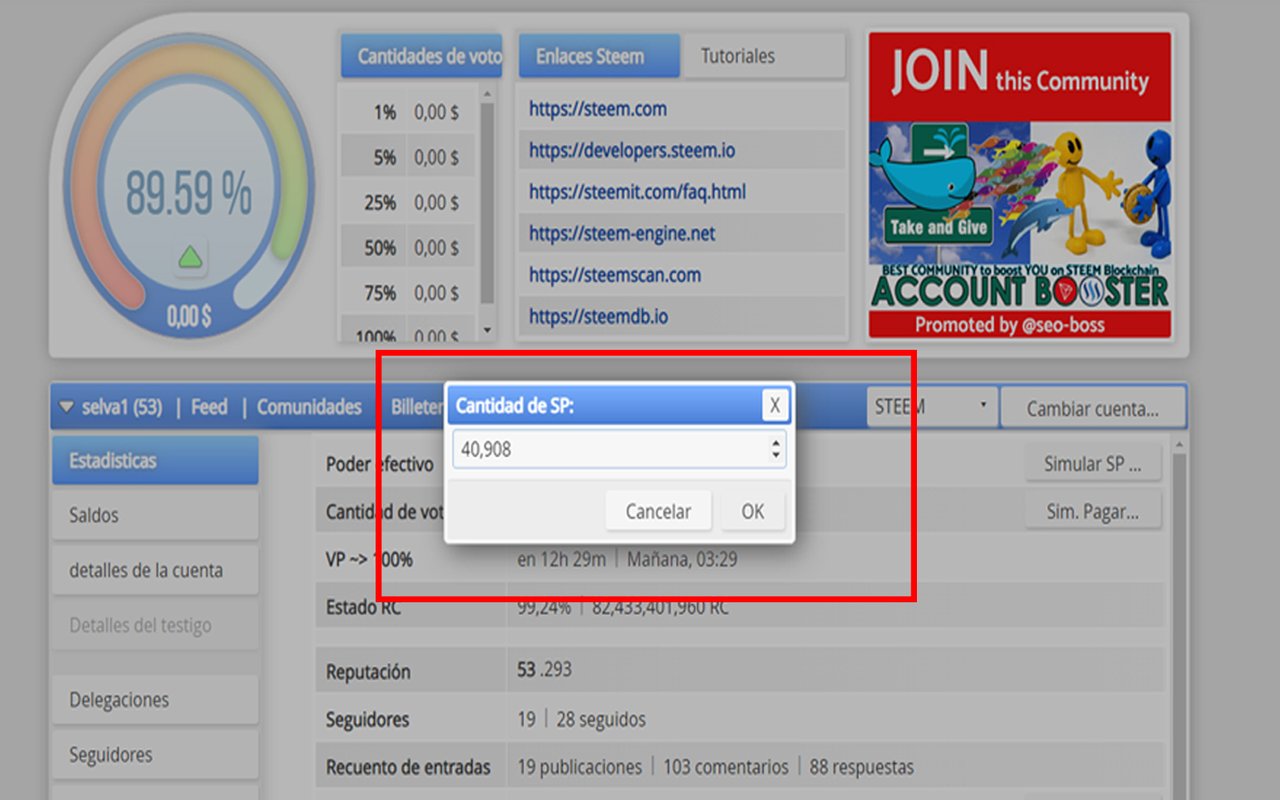Screen dimensions: 1280x800
Task: Click the 25% vote amount row
Action: point(408,203)
